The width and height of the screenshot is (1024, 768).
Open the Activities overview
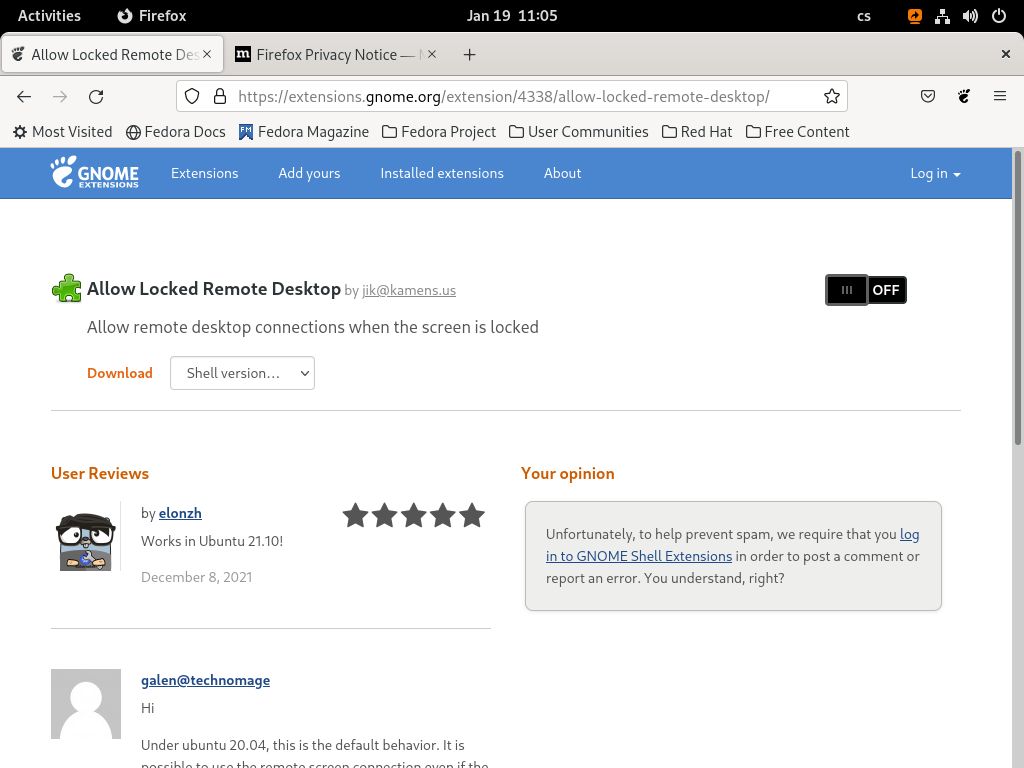pos(49,16)
